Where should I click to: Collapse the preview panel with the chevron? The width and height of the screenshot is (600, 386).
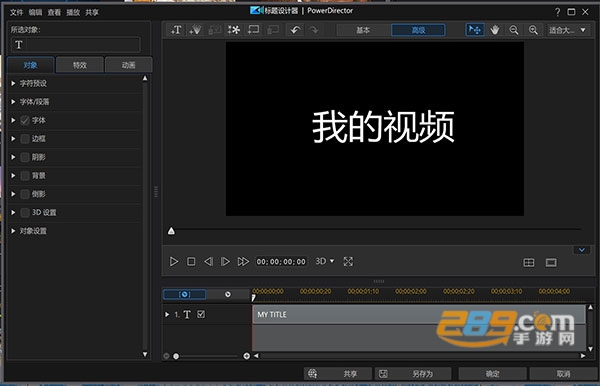tap(582, 250)
